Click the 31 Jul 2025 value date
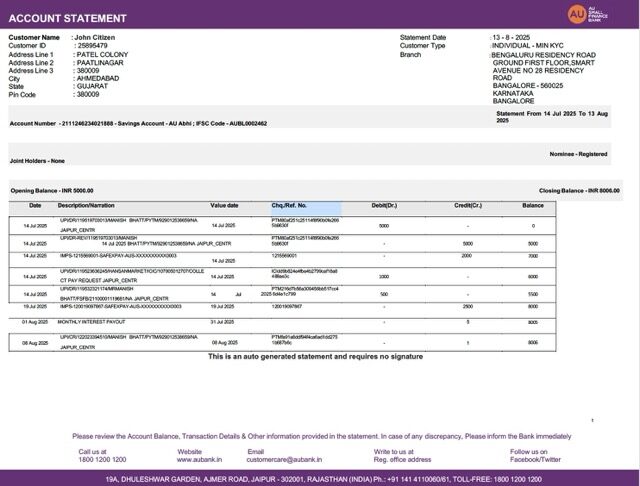 tap(222, 322)
